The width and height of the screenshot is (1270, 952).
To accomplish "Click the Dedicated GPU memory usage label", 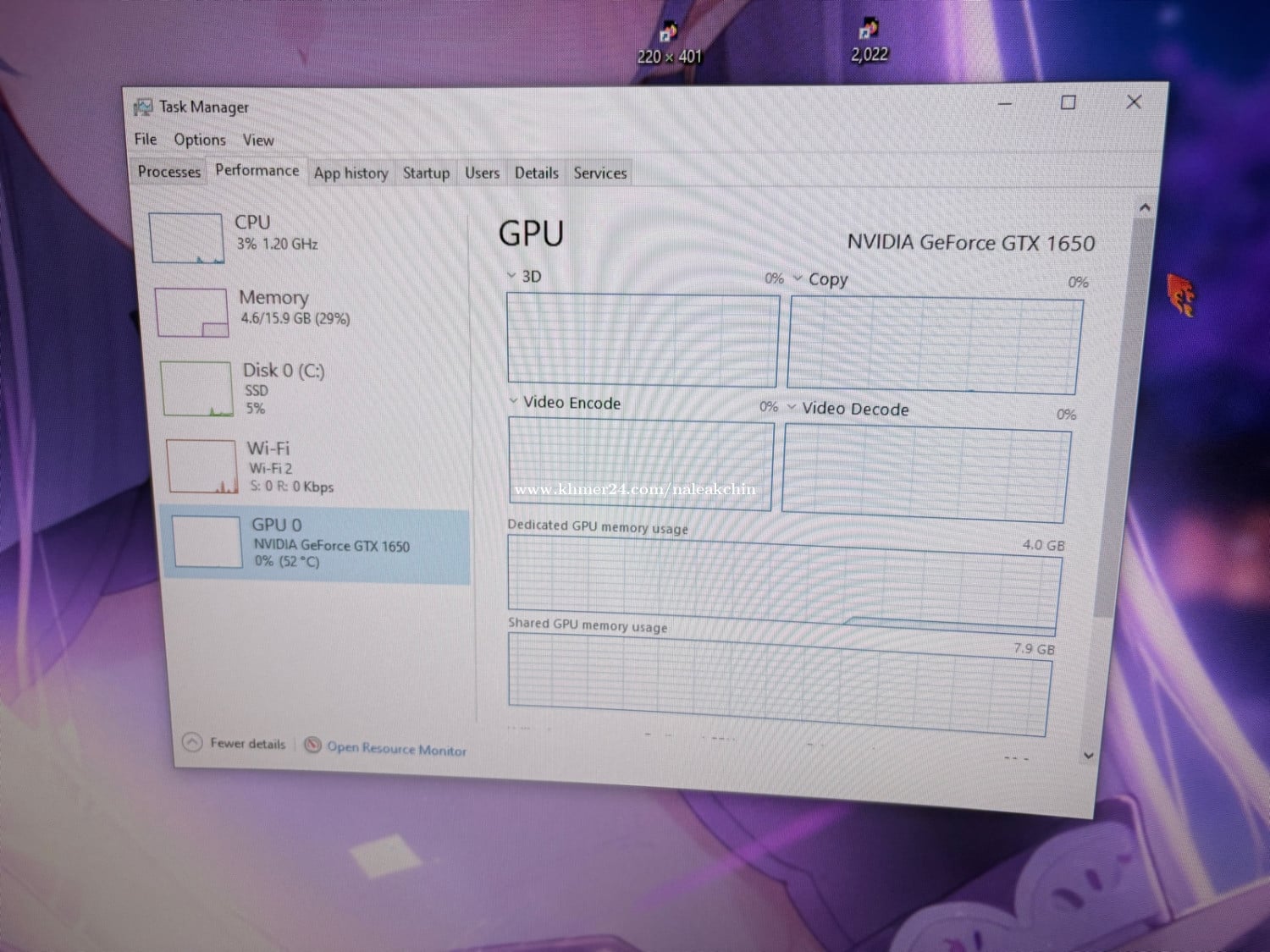I will click(x=598, y=526).
